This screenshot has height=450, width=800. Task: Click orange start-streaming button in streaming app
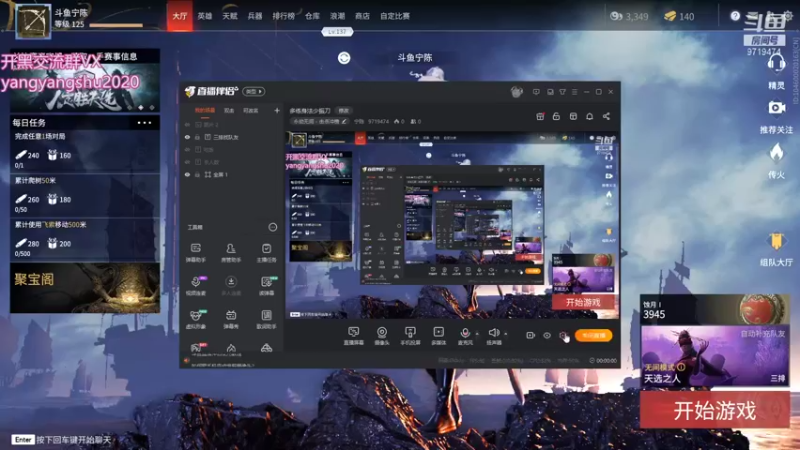pyautogui.click(x=593, y=335)
